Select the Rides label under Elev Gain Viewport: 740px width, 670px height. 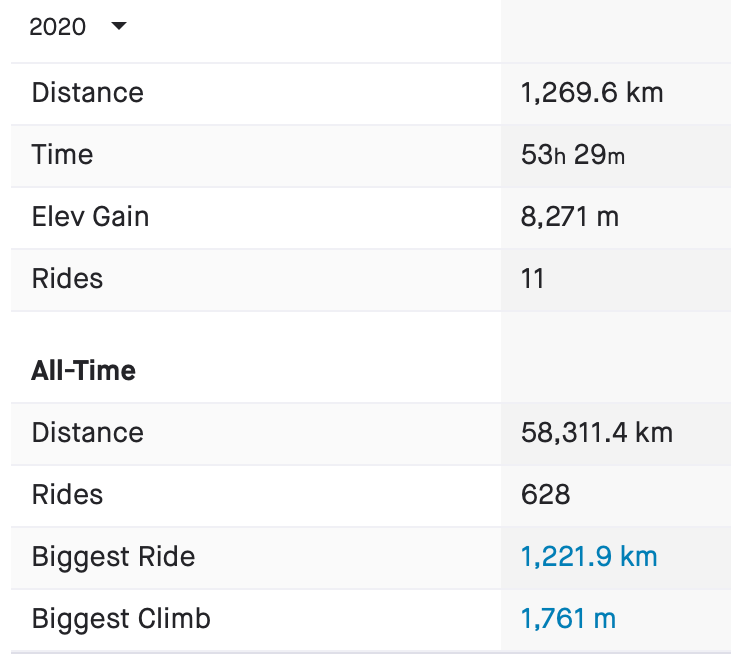(x=67, y=279)
